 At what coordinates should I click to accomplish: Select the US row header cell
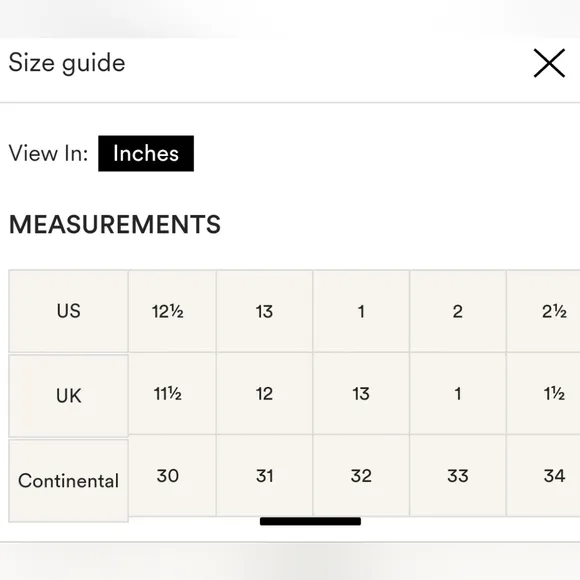click(68, 311)
